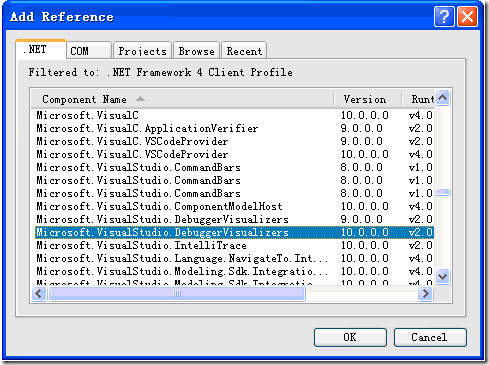
Task: Select DebuggerVisualizers version 9.0.0.0 row
Action: click(x=234, y=219)
